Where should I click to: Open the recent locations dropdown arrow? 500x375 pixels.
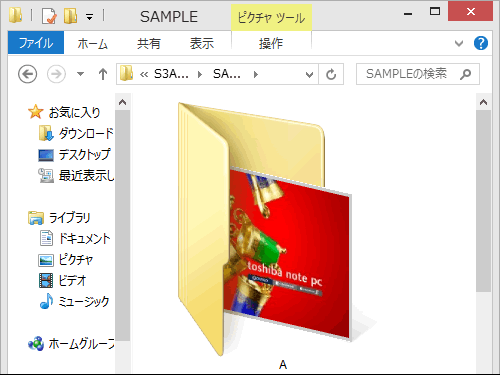(80, 74)
